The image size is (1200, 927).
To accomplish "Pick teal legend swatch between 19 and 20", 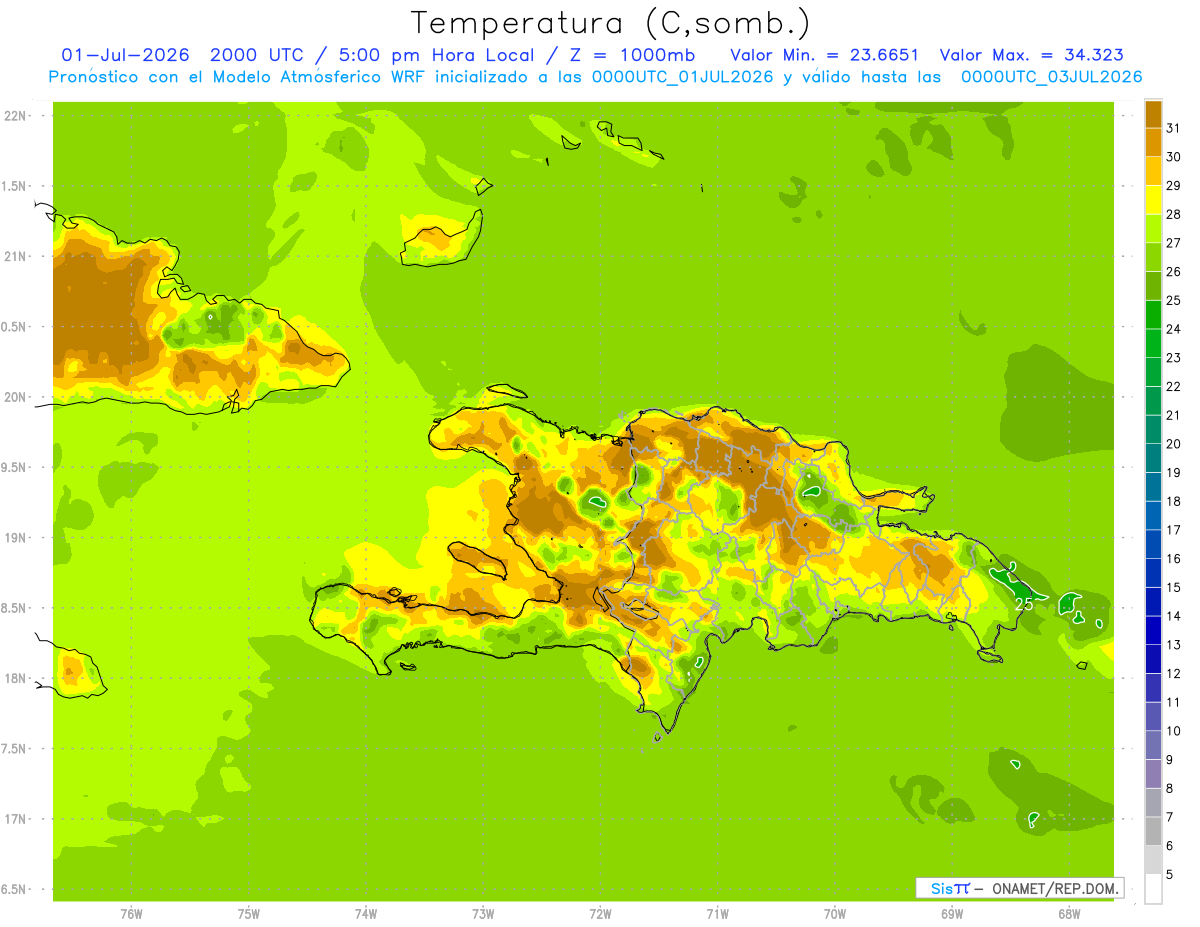I will [x=1153, y=458].
